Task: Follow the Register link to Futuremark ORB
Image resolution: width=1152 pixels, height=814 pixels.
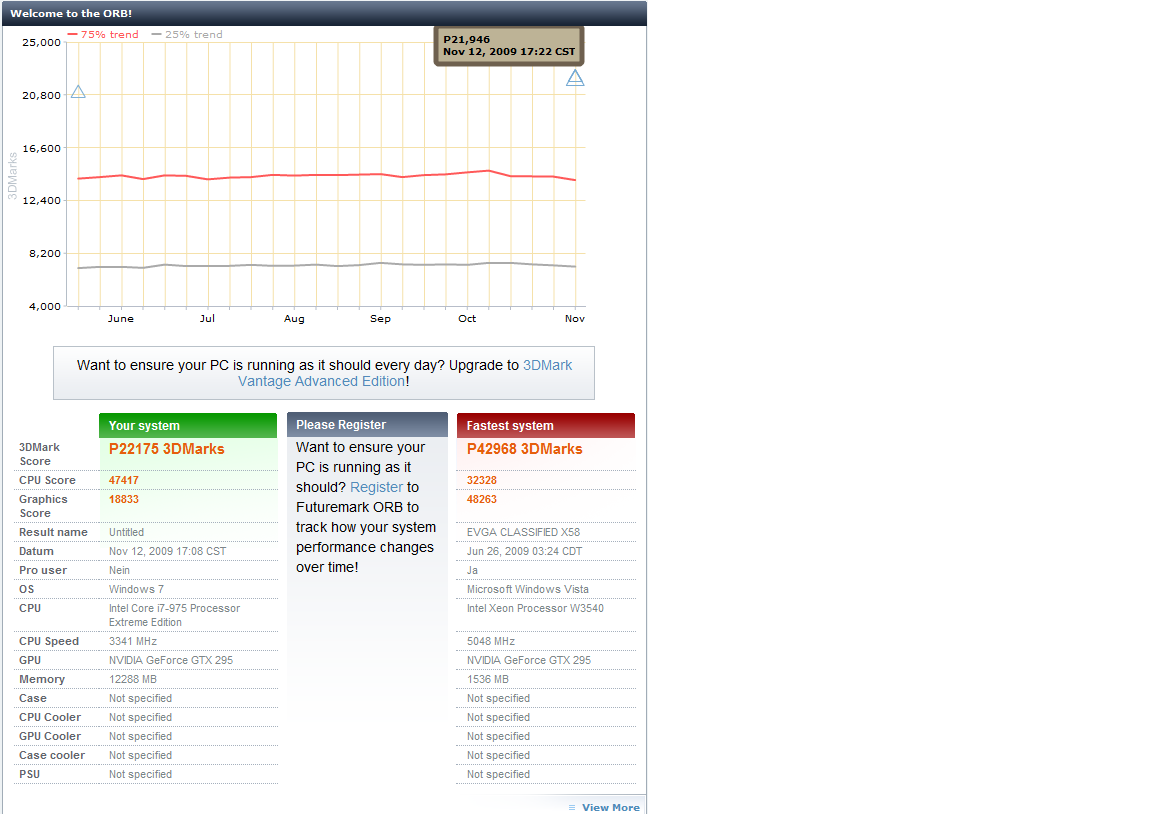Action: pyautogui.click(x=376, y=487)
